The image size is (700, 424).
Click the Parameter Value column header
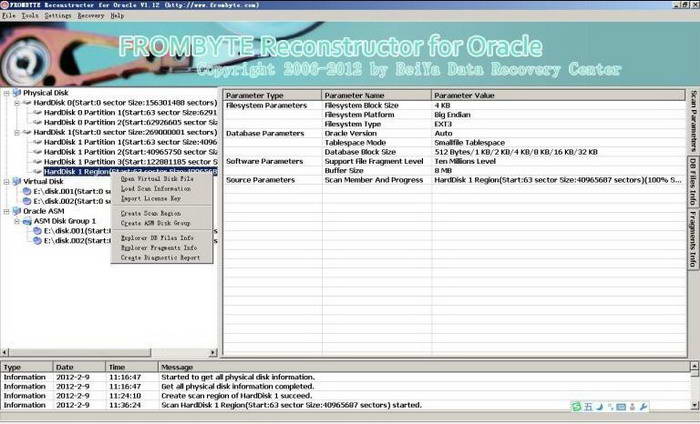pyautogui.click(x=558, y=96)
